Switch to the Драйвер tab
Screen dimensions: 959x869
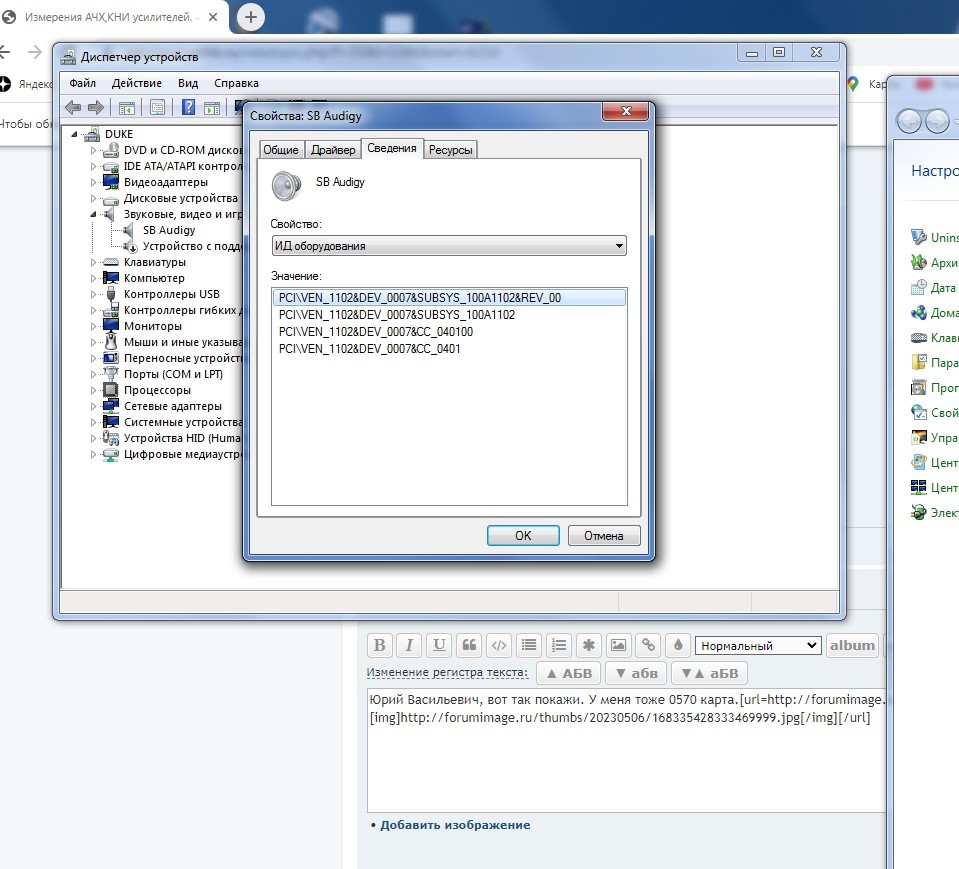tap(333, 150)
